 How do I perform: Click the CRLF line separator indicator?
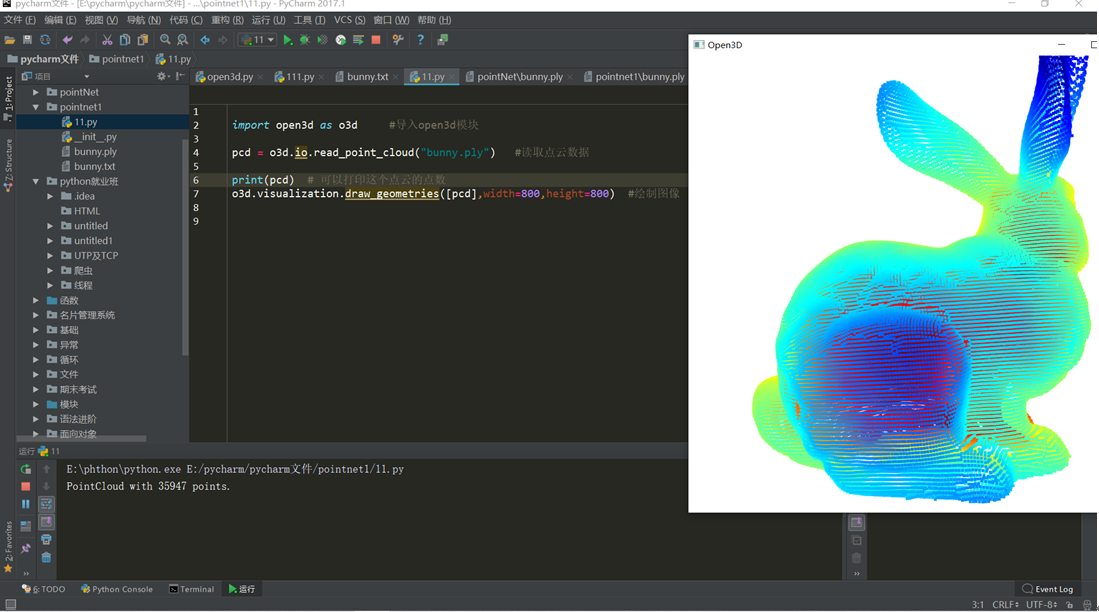[x=1006, y=604]
